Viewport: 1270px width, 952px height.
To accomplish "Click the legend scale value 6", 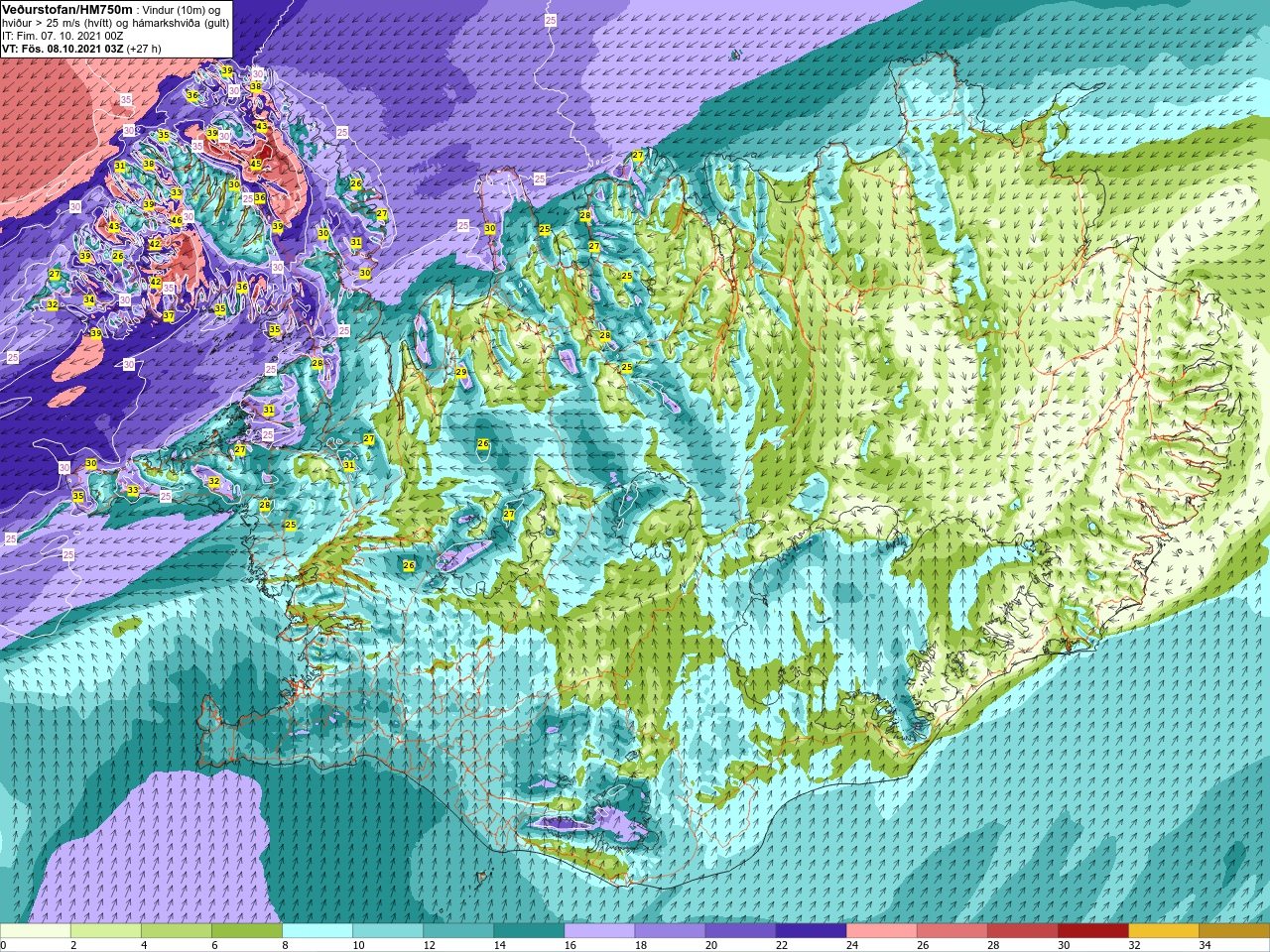I will [214, 945].
